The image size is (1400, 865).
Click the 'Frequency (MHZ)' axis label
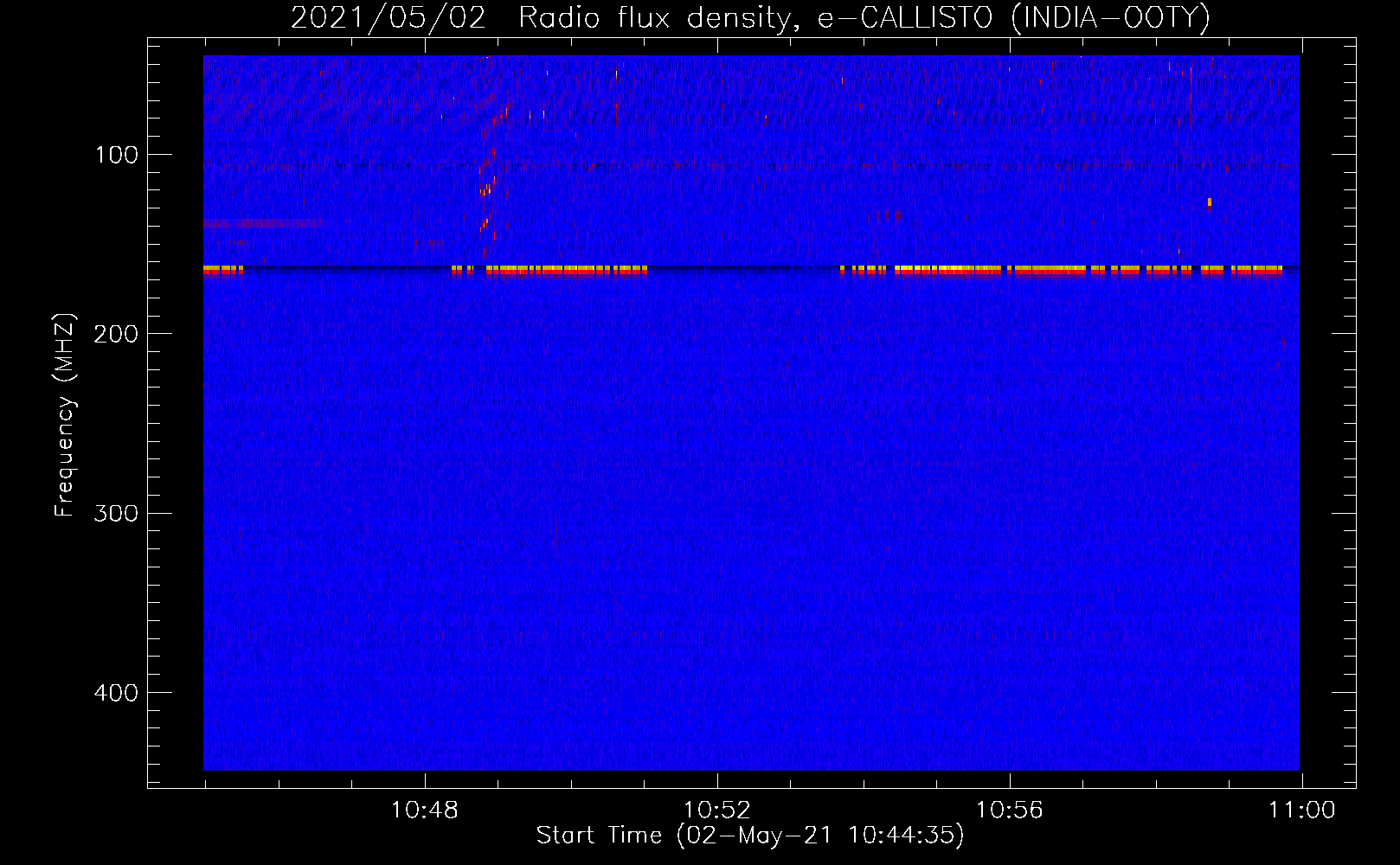click(65, 415)
